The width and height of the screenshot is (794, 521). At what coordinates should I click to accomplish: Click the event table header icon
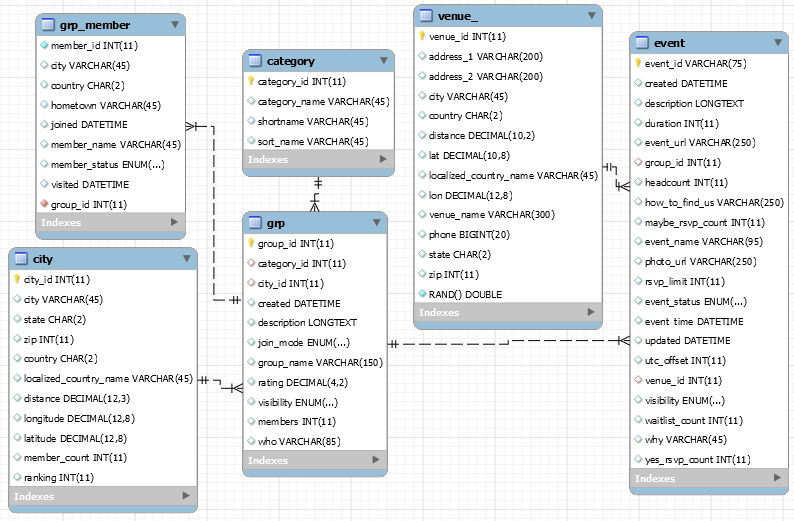(x=642, y=43)
